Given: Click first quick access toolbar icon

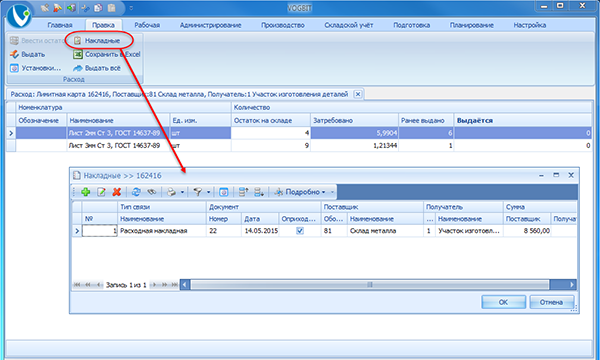Looking at the screenshot, I should (45, 8).
